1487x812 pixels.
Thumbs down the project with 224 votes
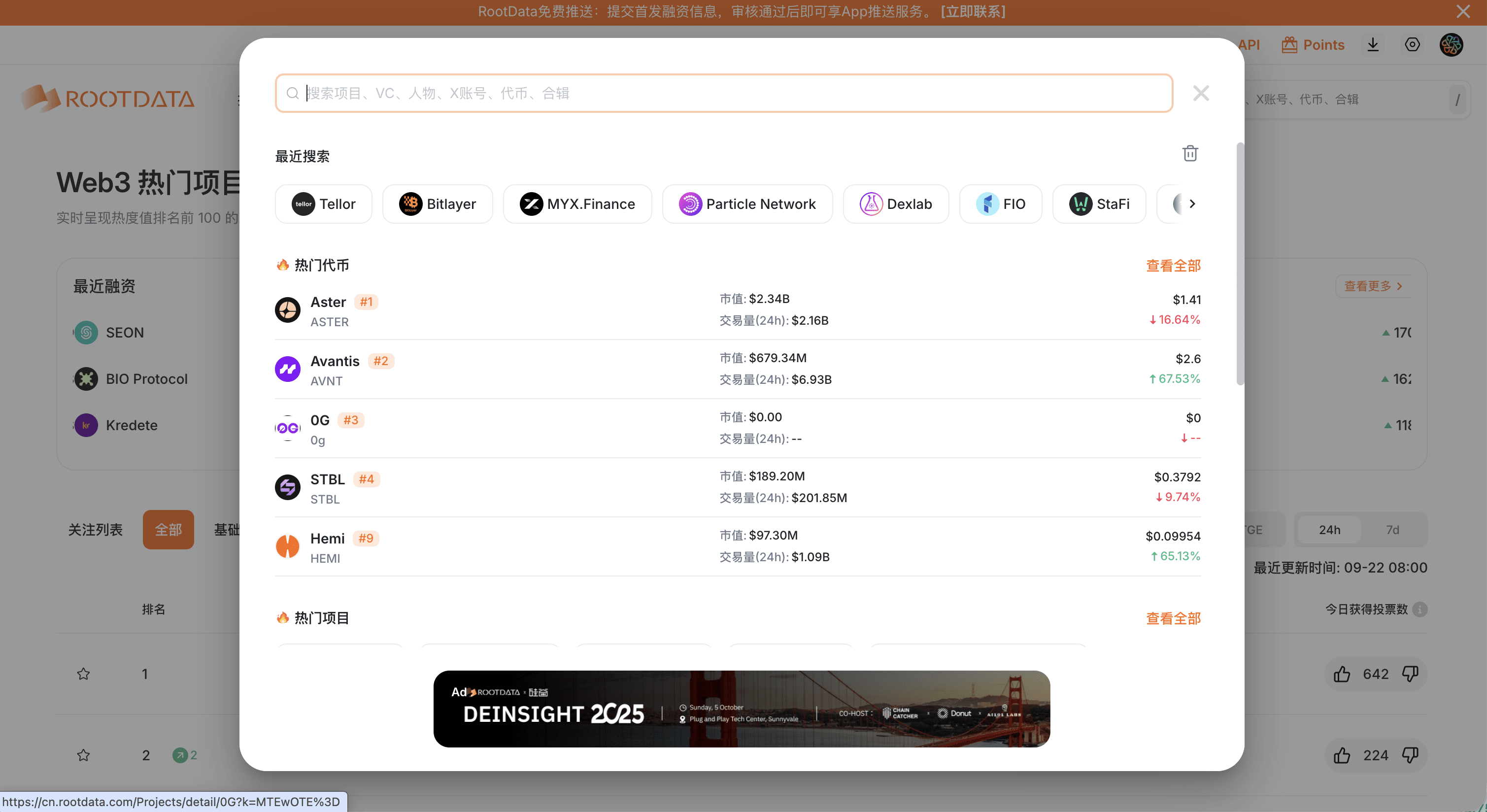coord(1410,755)
